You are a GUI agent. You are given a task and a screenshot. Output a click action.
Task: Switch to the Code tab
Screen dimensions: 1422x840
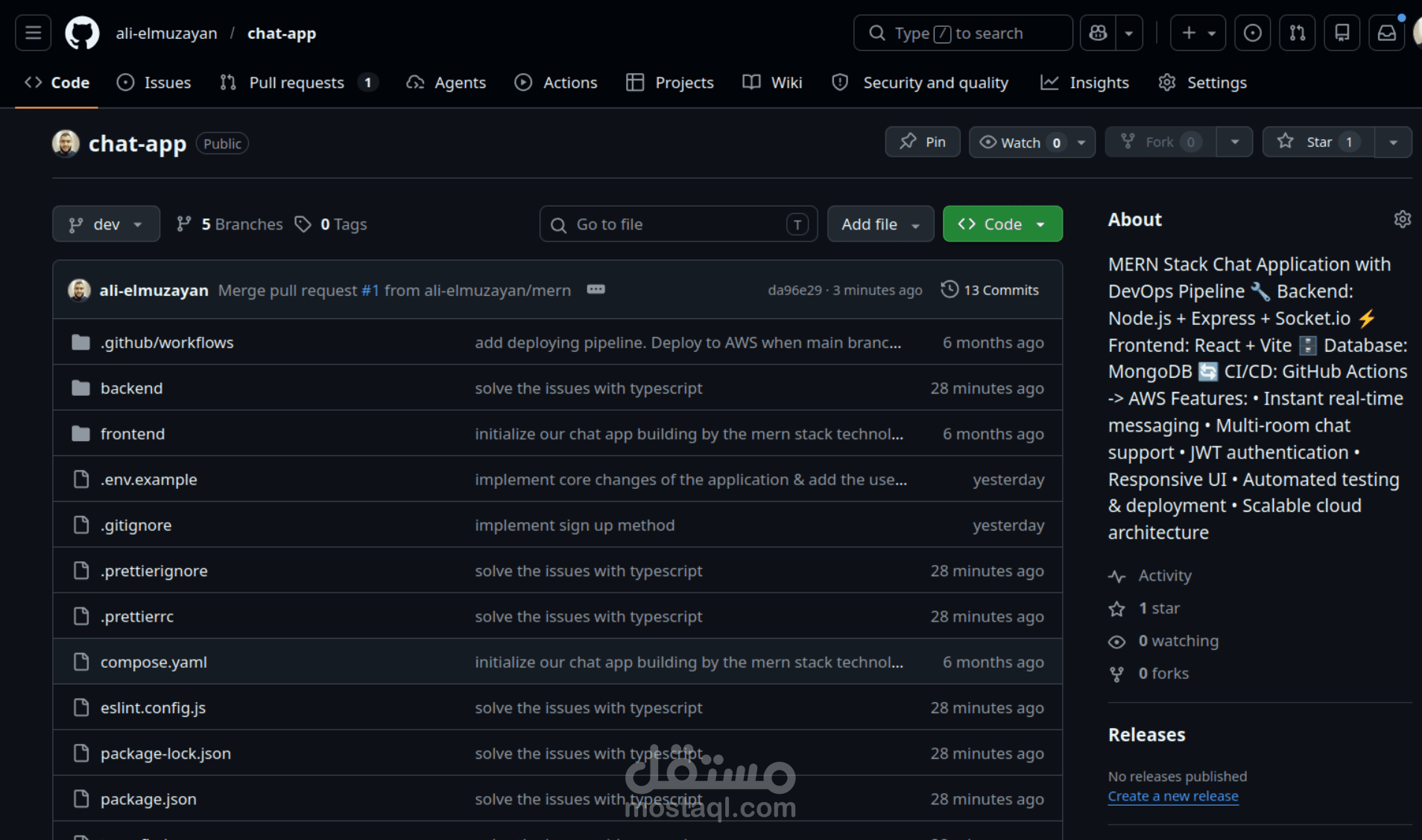[57, 83]
